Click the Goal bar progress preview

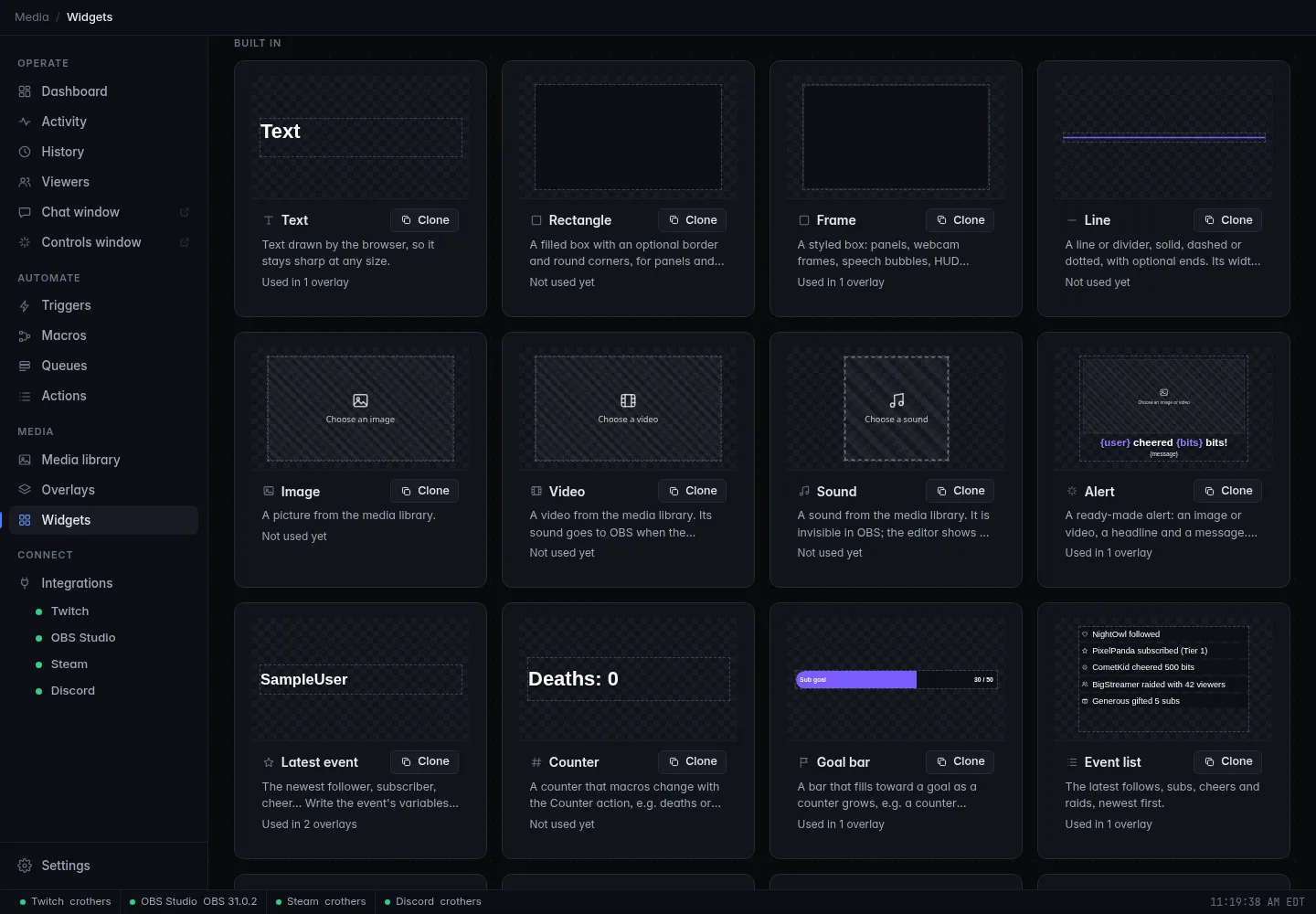point(896,679)
